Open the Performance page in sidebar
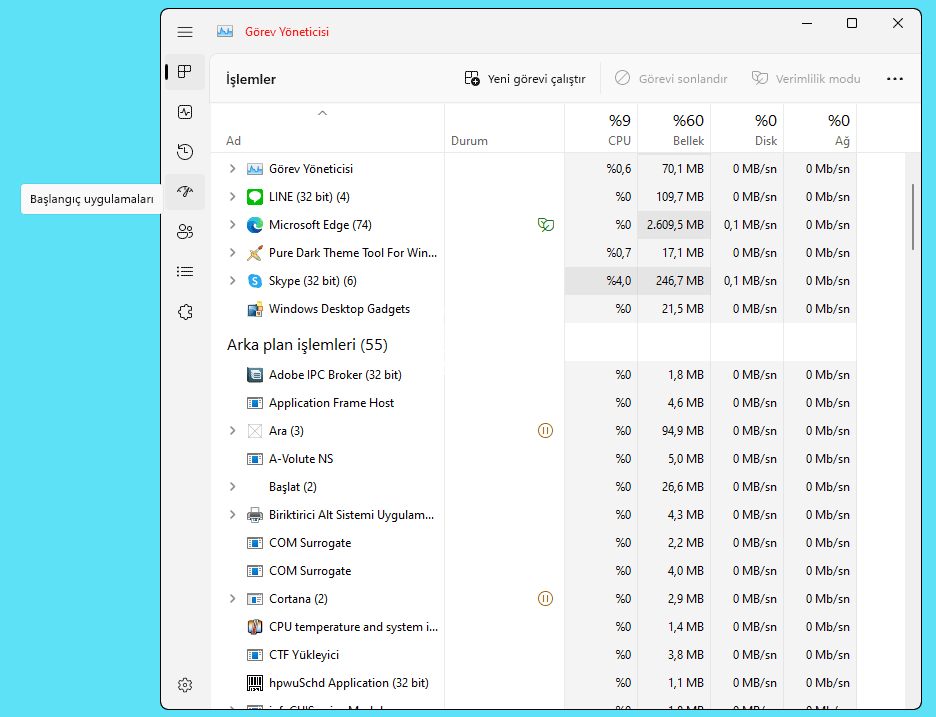This screenshot has height=717, width=936. pyautogui.click(x=185, y=112)
